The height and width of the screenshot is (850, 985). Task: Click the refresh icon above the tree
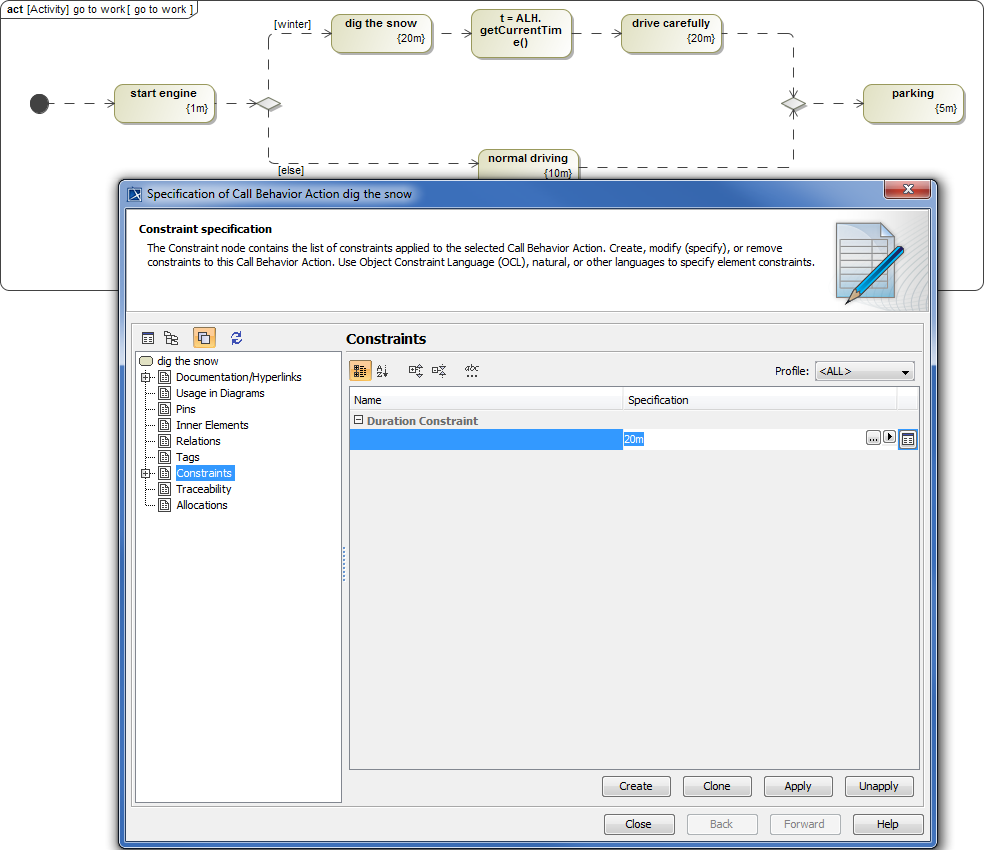[x=236, y=338]
